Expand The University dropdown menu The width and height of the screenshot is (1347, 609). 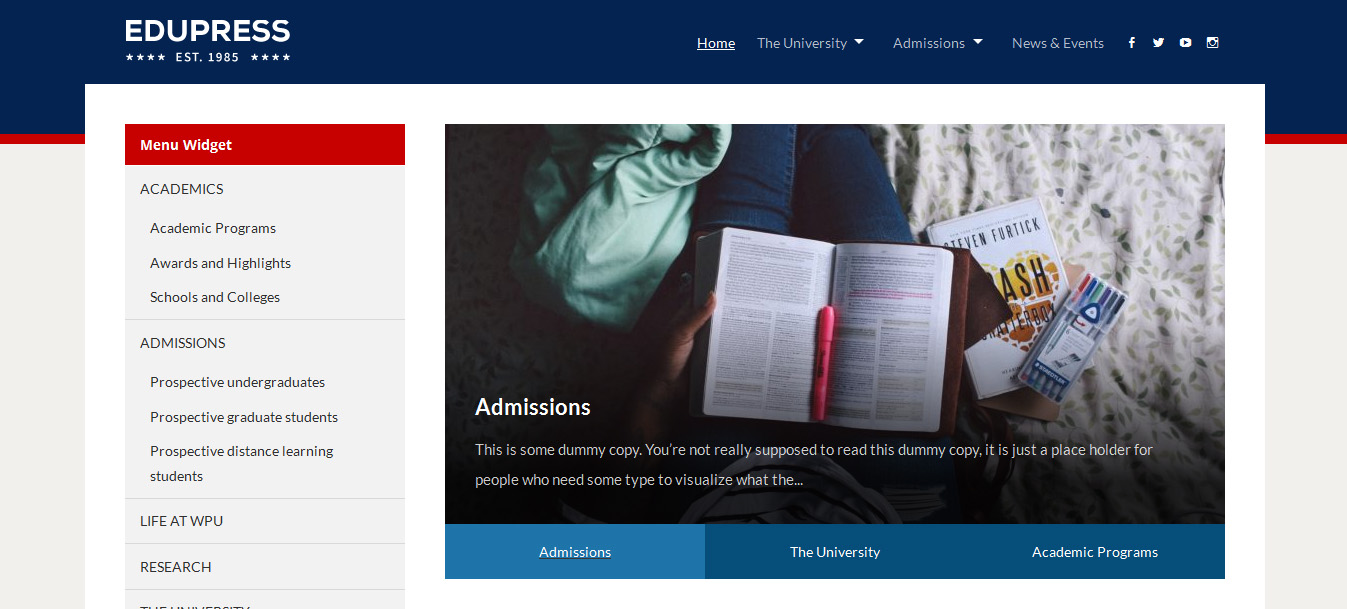(810, 43)
